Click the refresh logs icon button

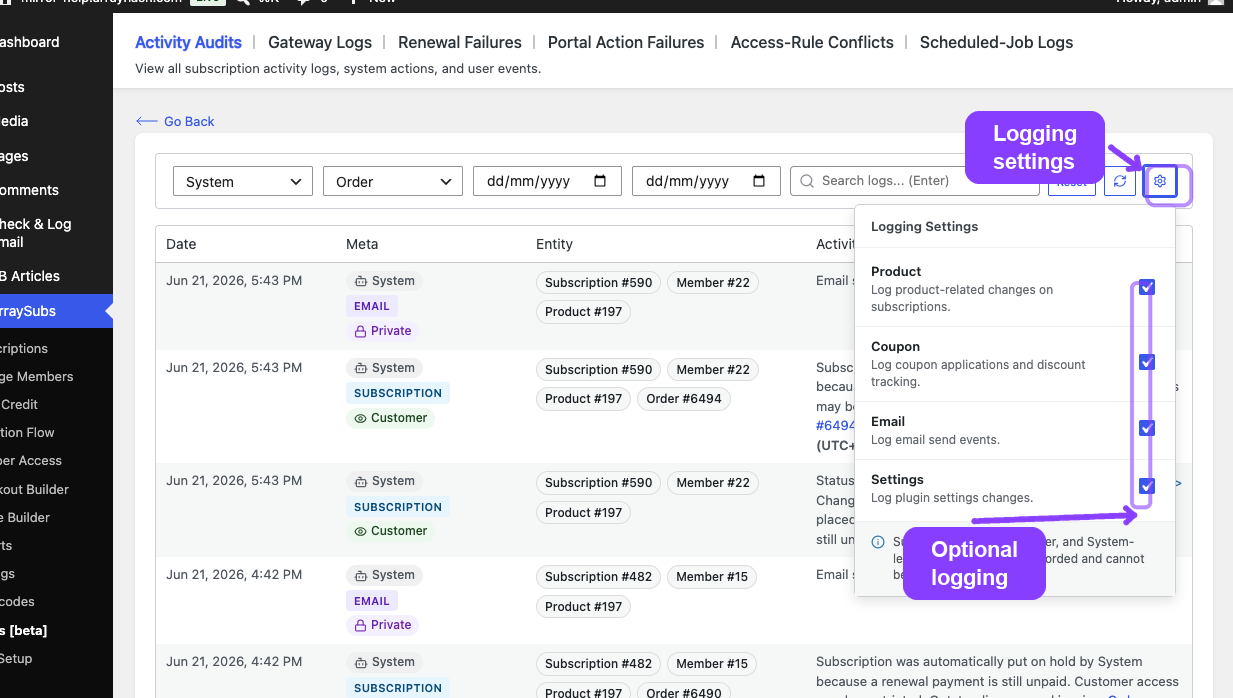coord(1120,181)
